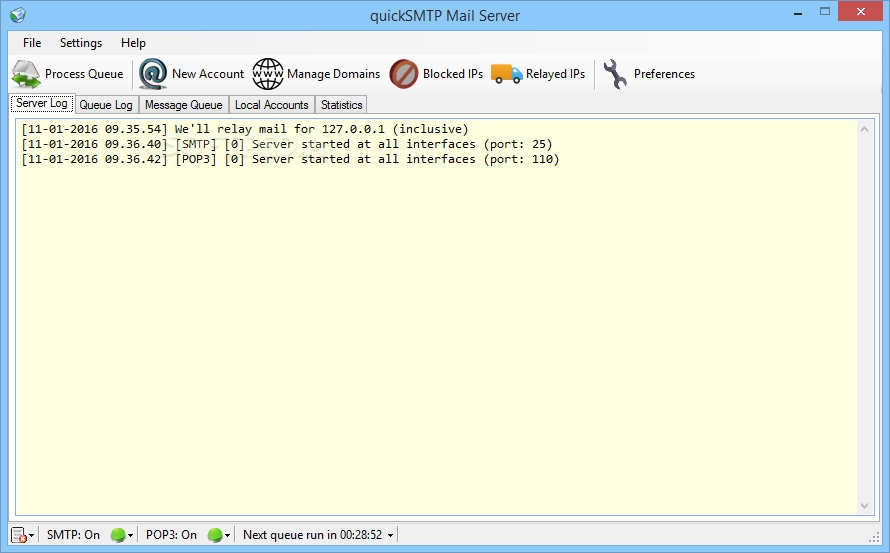The width and height of the screenshot is (890, 553).
Task: Click the relay mail for 127.0.0.1 log line
Action: pyautogui.click(x=245, y=129)
